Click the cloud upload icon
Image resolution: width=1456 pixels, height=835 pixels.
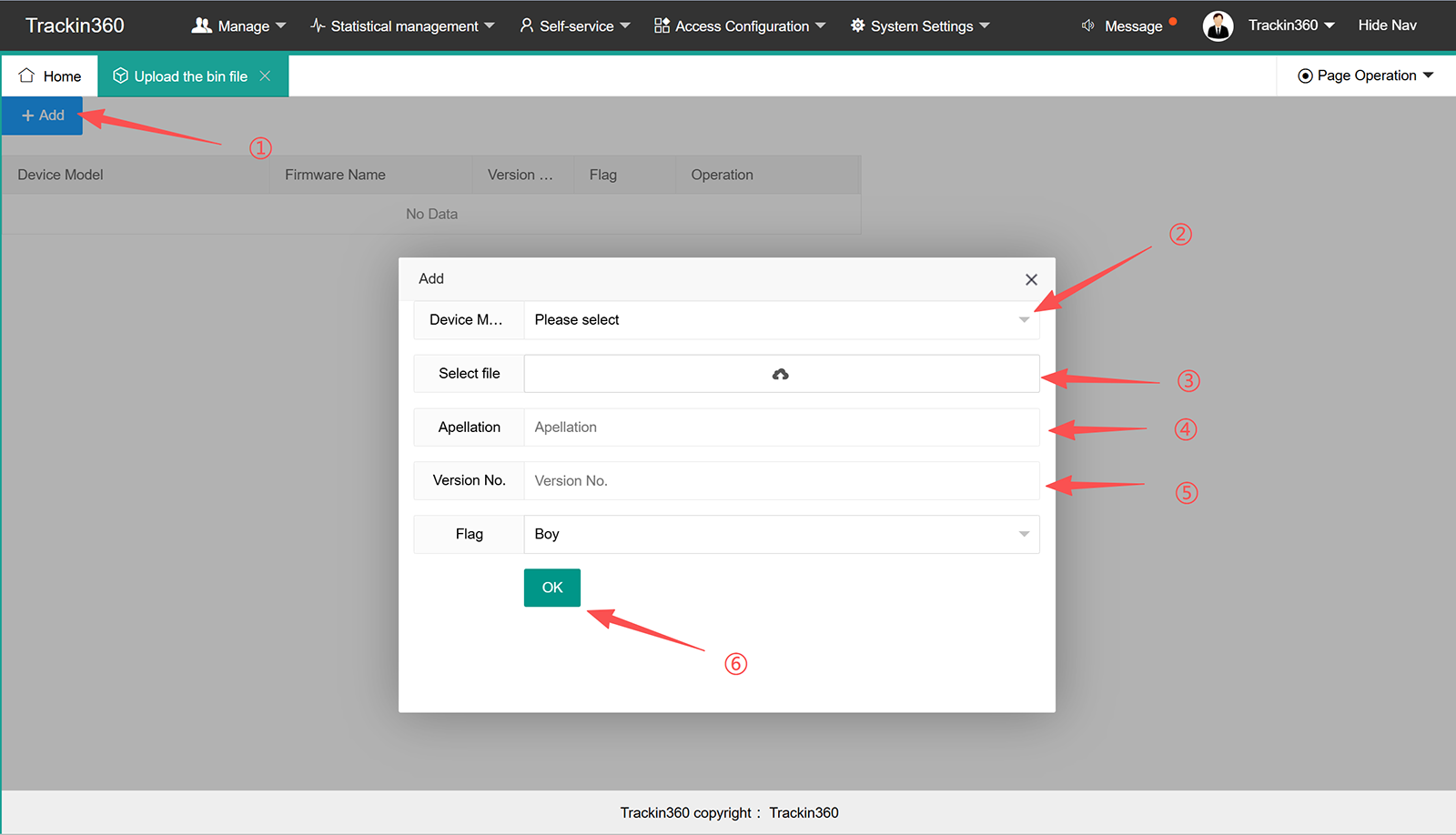(781, 374)
